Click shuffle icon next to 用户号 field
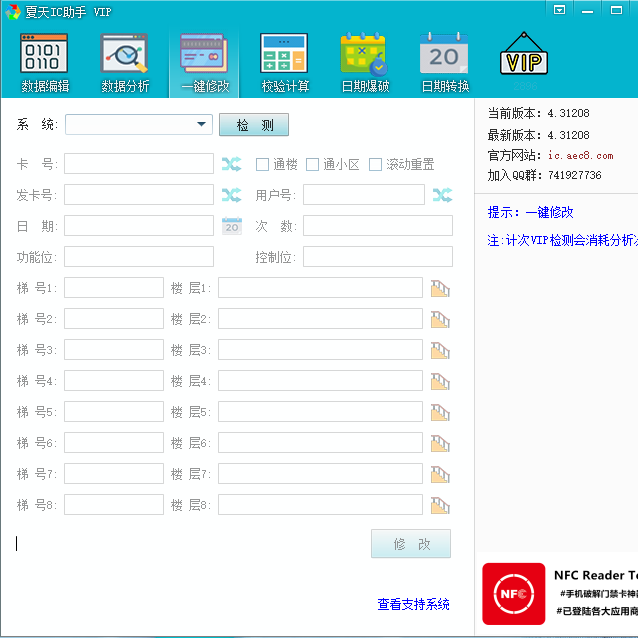 442,195
